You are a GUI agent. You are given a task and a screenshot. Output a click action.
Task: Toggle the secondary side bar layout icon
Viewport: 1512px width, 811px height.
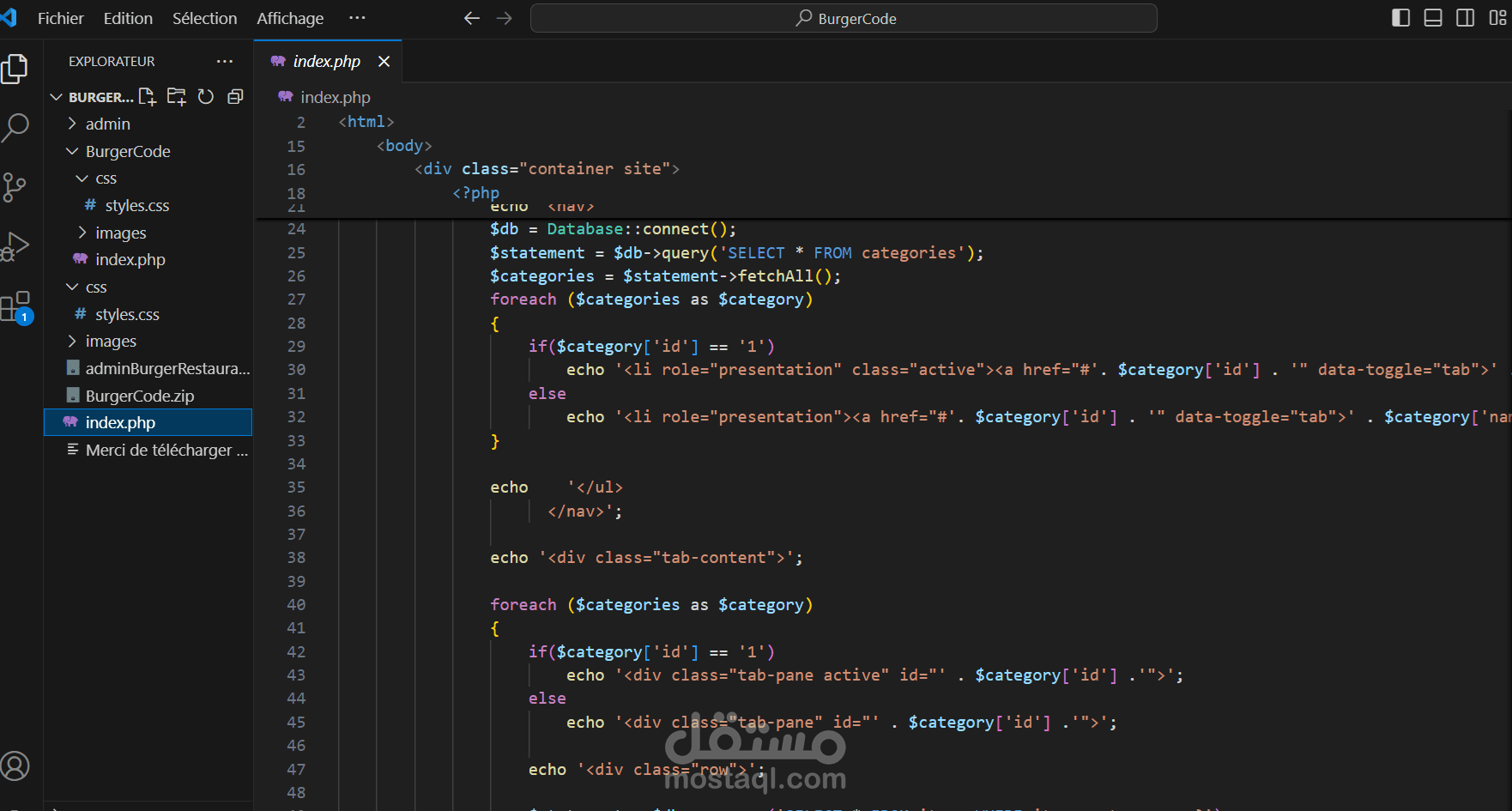click(1466, 18)
